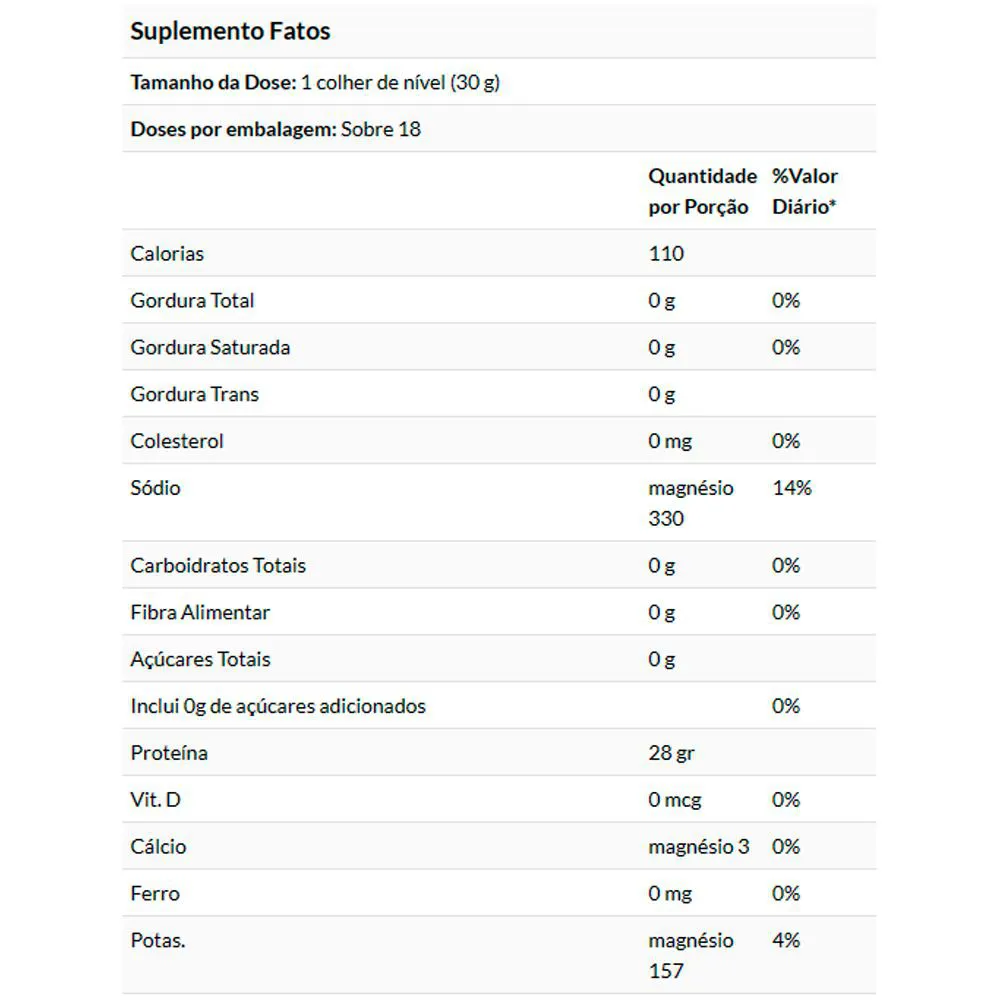Click the açúcares adicionados line
This screenshot has width=1000, height=1000.
coord(277,706)
